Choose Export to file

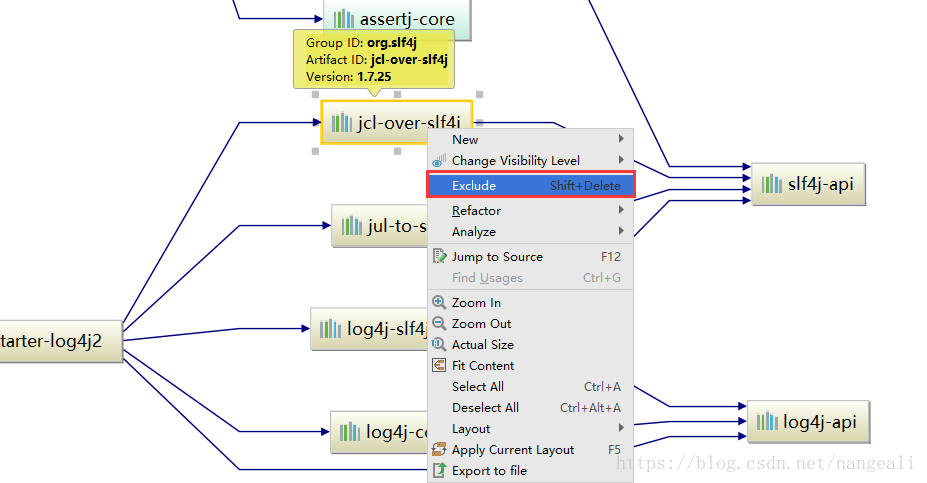click(x=530, y=471)
